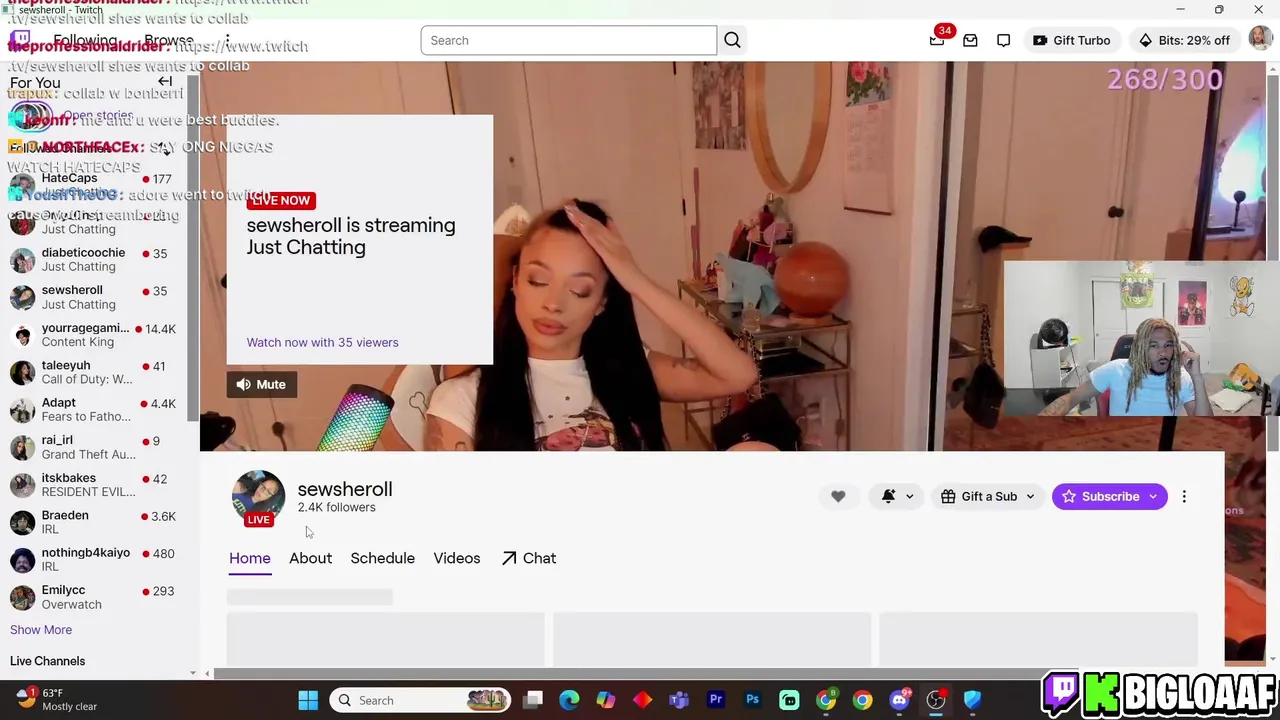Screen dimensions: 1280x720
Task: Open the Windows Start menu
Action: point(307,700)
